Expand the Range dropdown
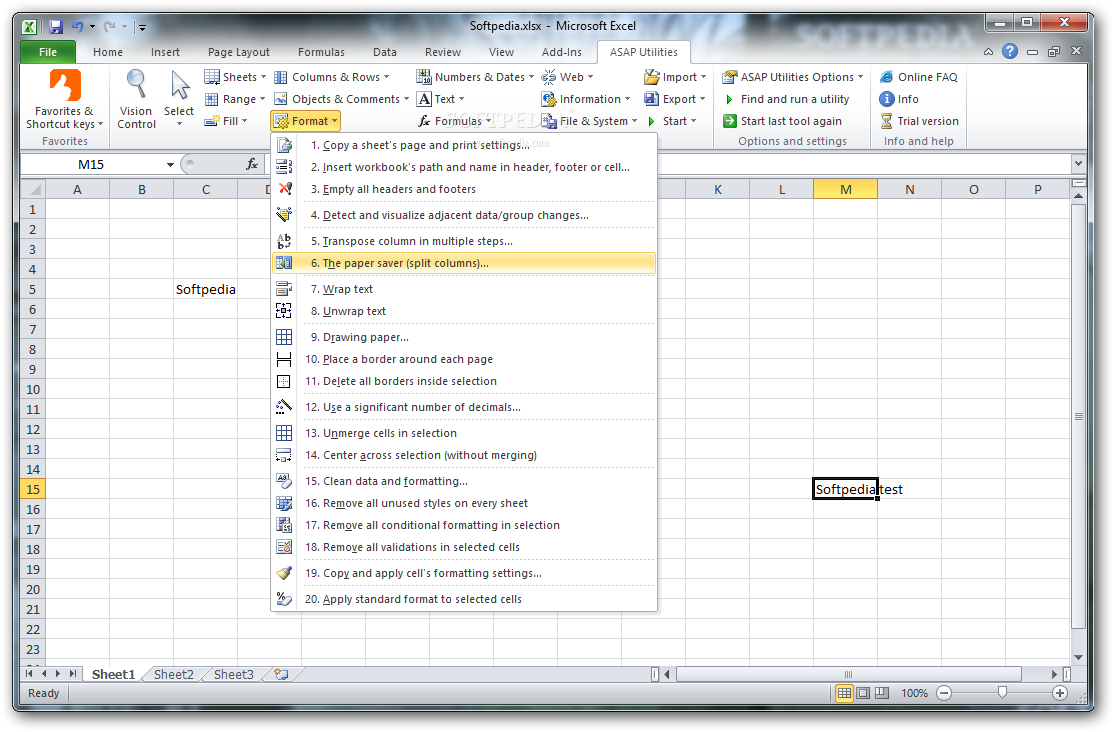 click(x=234, y=99)
